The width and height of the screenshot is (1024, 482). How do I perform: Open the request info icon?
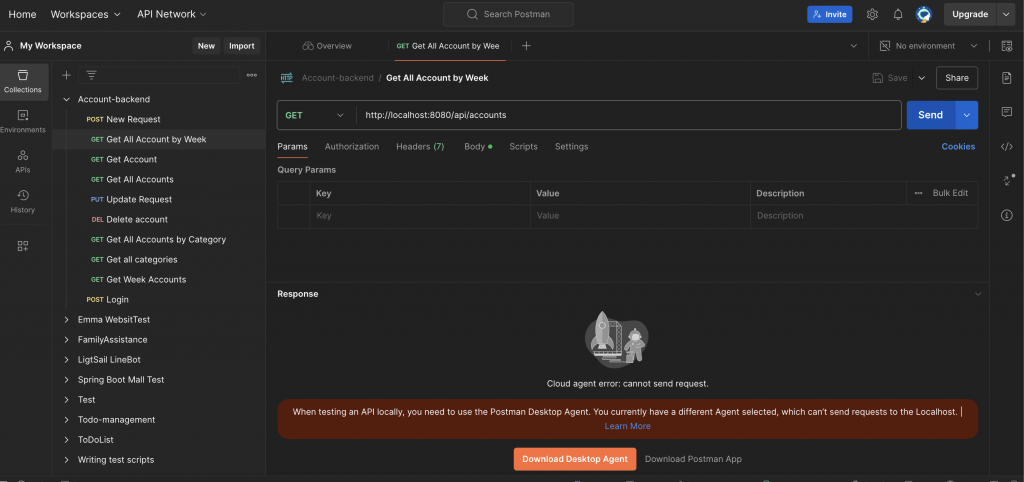pyautogui.click(x=1006, y=214)
